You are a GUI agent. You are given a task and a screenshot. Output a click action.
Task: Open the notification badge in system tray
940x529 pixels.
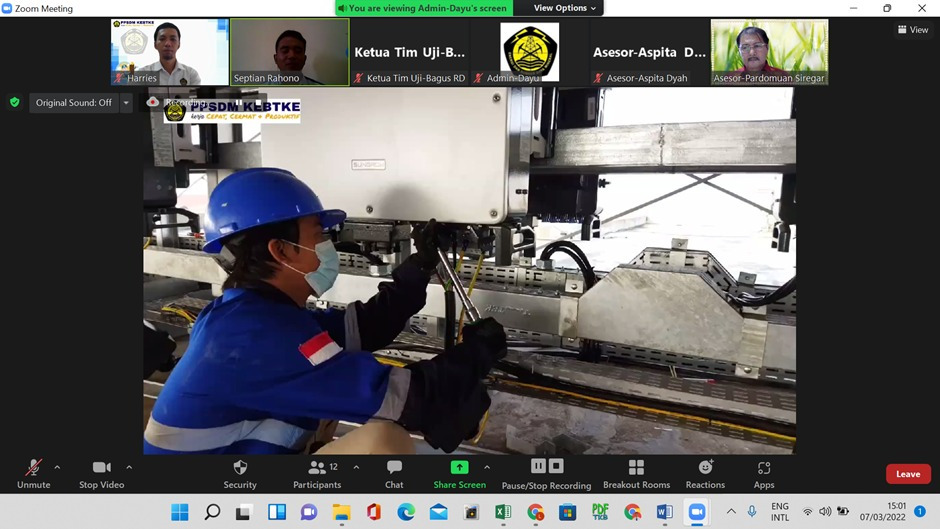pyautogui.click(x=920, y=512)
